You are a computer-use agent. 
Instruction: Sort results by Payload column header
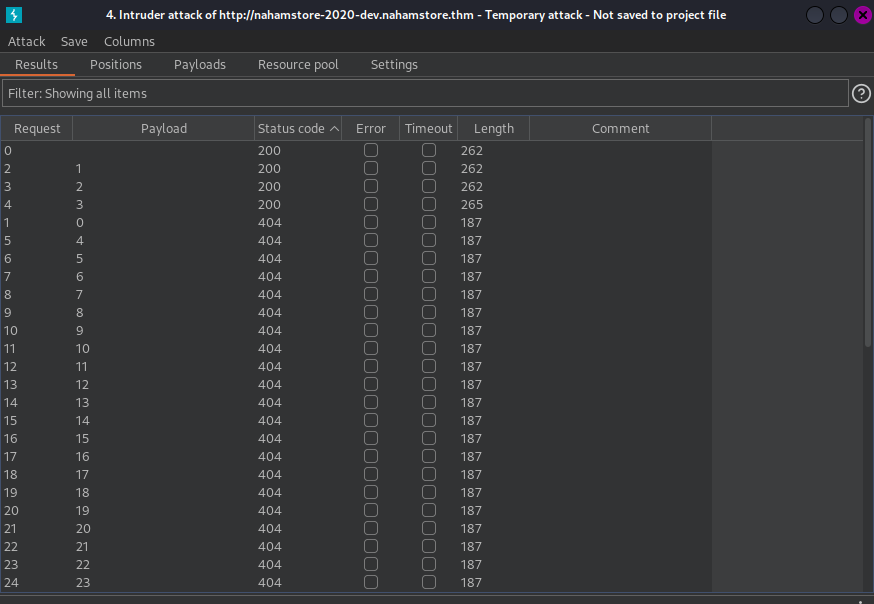click(x=164, y=129)
